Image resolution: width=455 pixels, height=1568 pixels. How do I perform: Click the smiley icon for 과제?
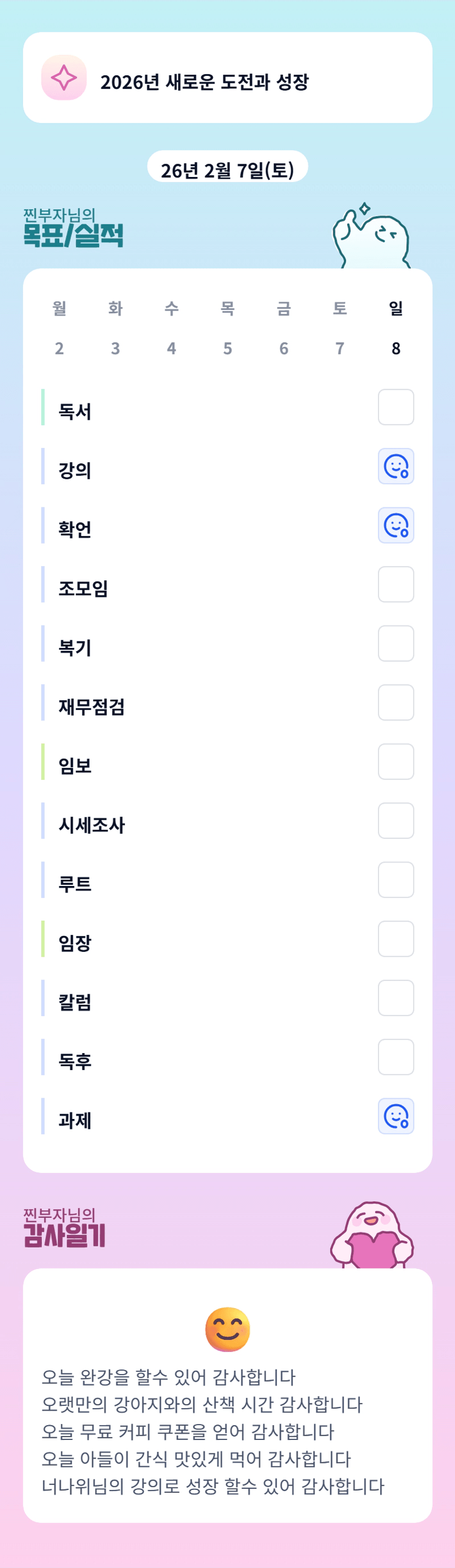pyautogui.click(x=396, y=1116)
